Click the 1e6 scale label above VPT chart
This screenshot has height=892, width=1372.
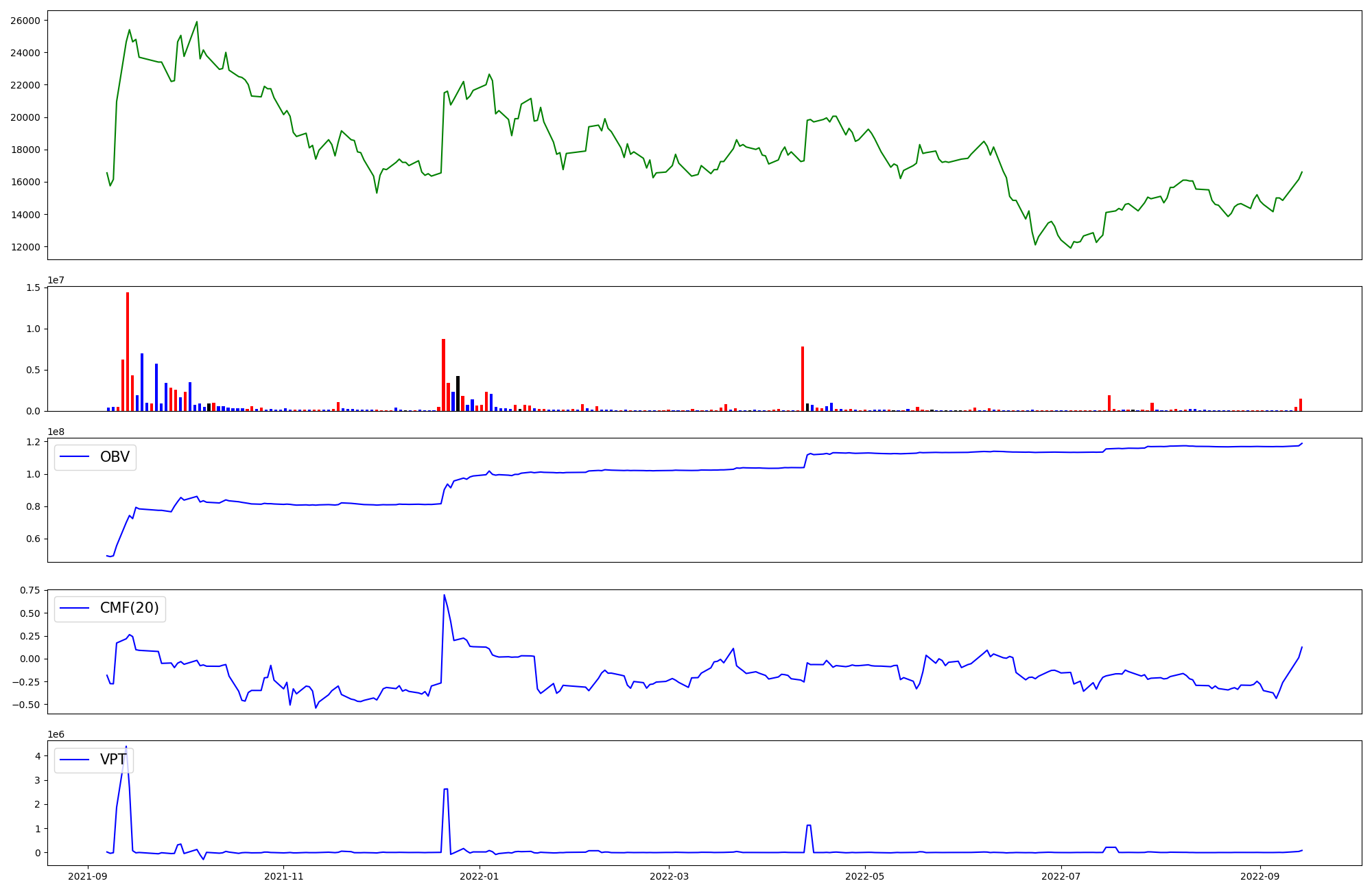[x=56, y=734]
